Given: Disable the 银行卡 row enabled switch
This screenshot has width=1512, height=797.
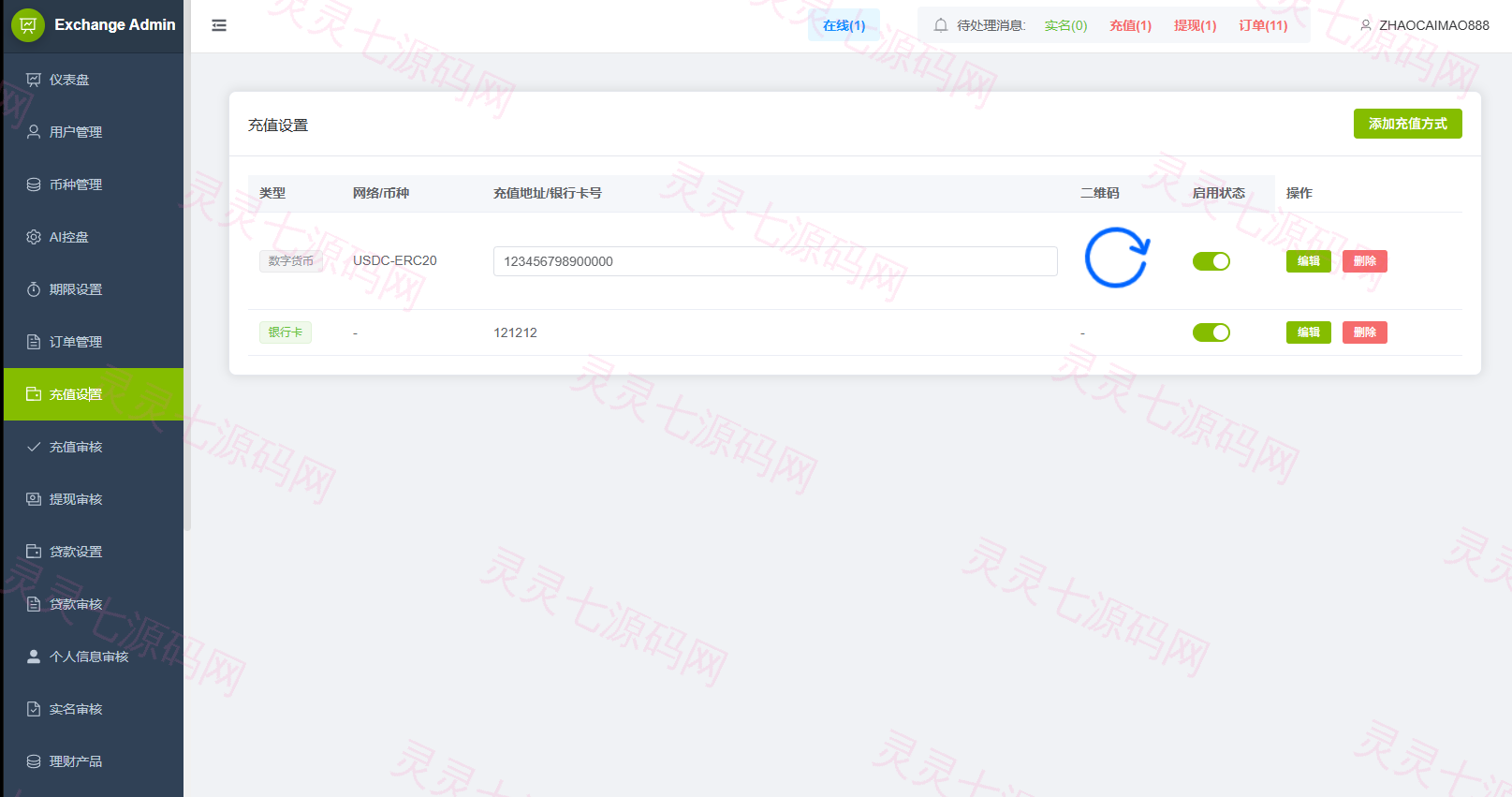Looking at the screenshot, I should [1211, 332].
